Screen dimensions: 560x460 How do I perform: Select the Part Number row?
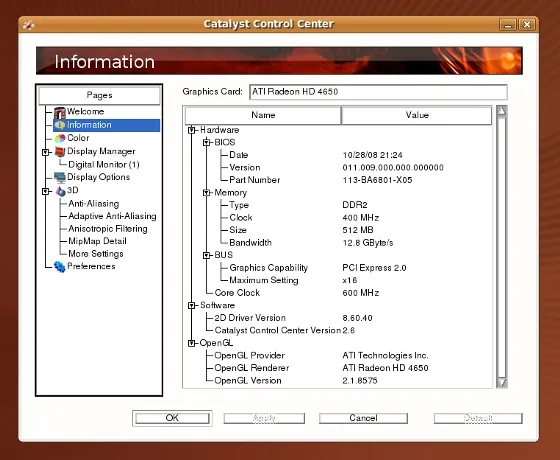339,180
